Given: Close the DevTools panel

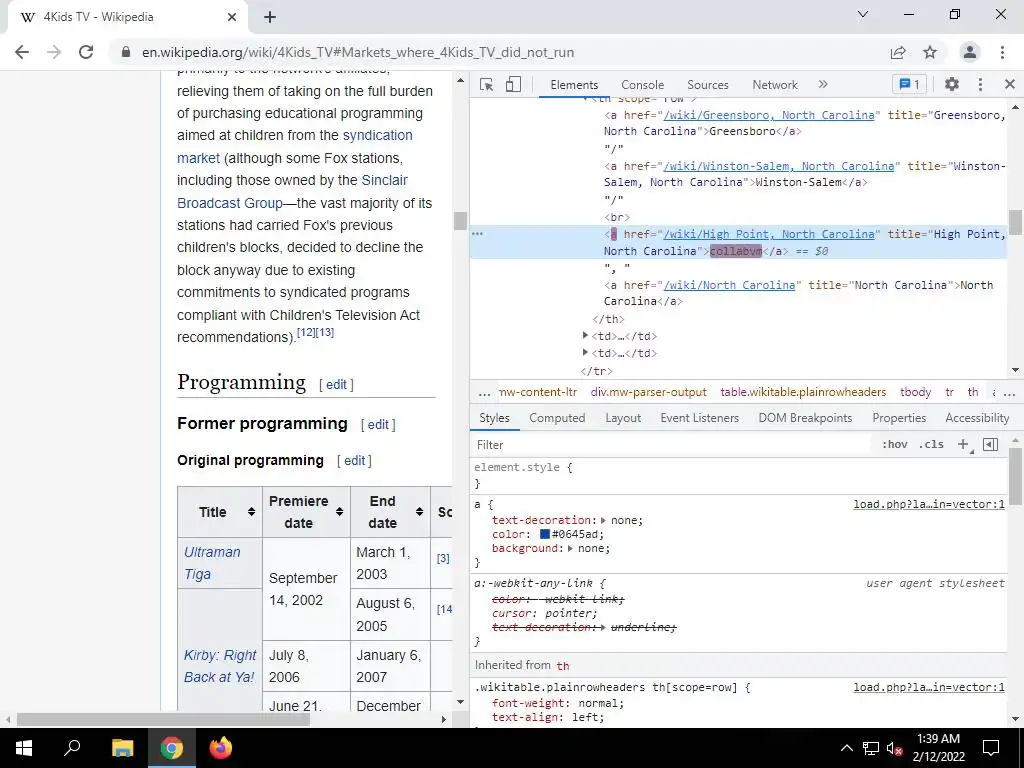Looking at the screenshot, I should pyautogui.click(x=1010, y=84).
